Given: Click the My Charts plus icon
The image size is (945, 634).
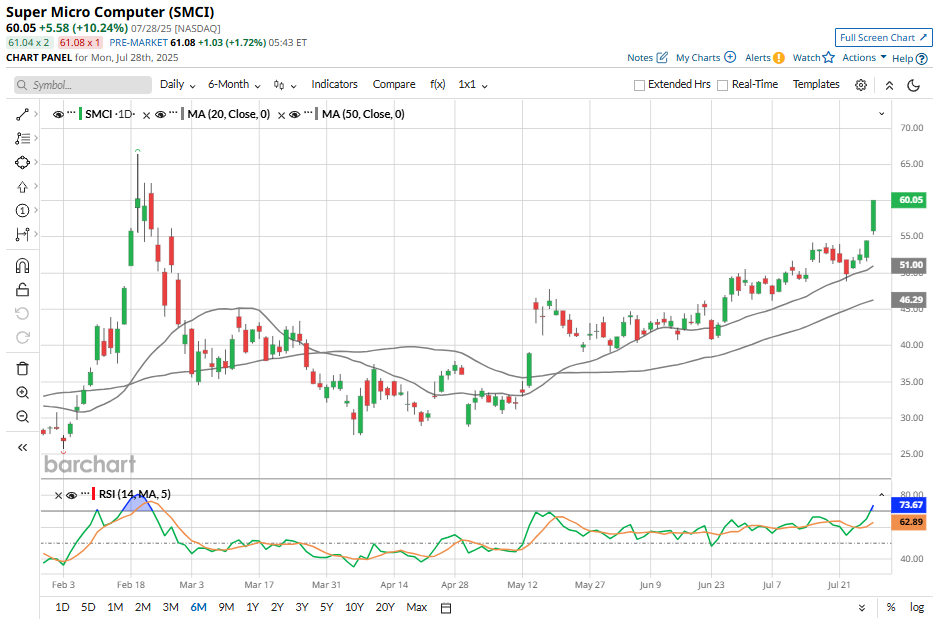Looking at the screenshot, I should tap(730, 57).
